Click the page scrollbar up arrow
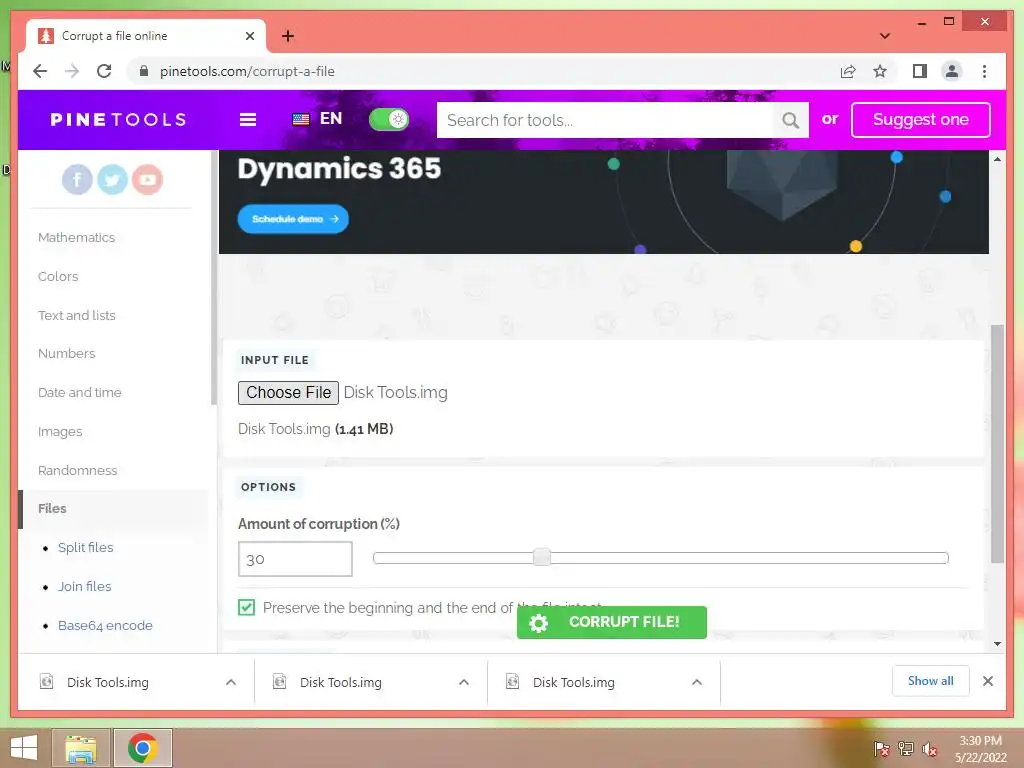Image resolution: width=1024 pixels, height=768 pixels. click(x=997, y=159)
